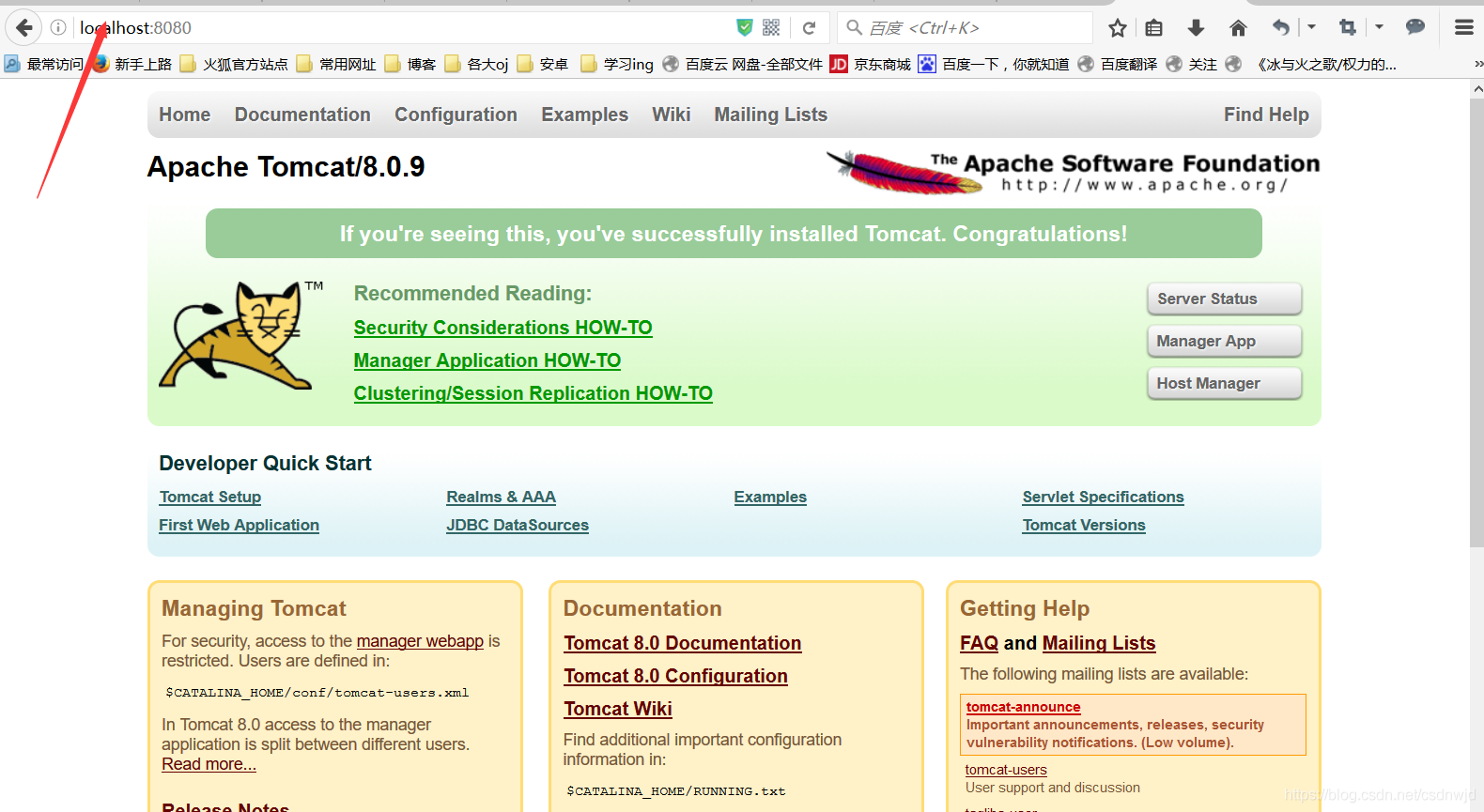The width and height of the screenshot is (1484, 812).
Task: Bookmark this page with the star icon
Action: pos(1117,28)
